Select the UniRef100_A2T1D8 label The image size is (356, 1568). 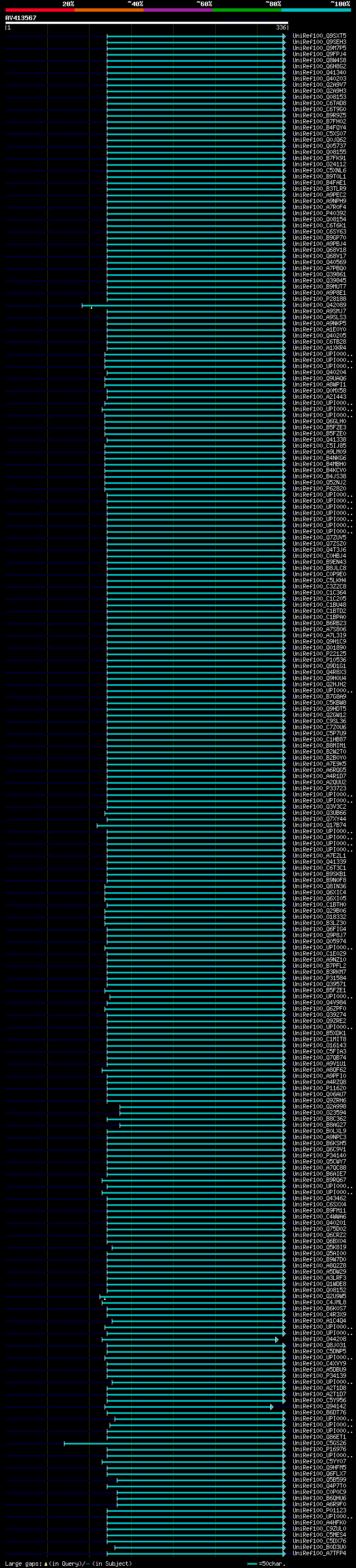[319, 1388]
